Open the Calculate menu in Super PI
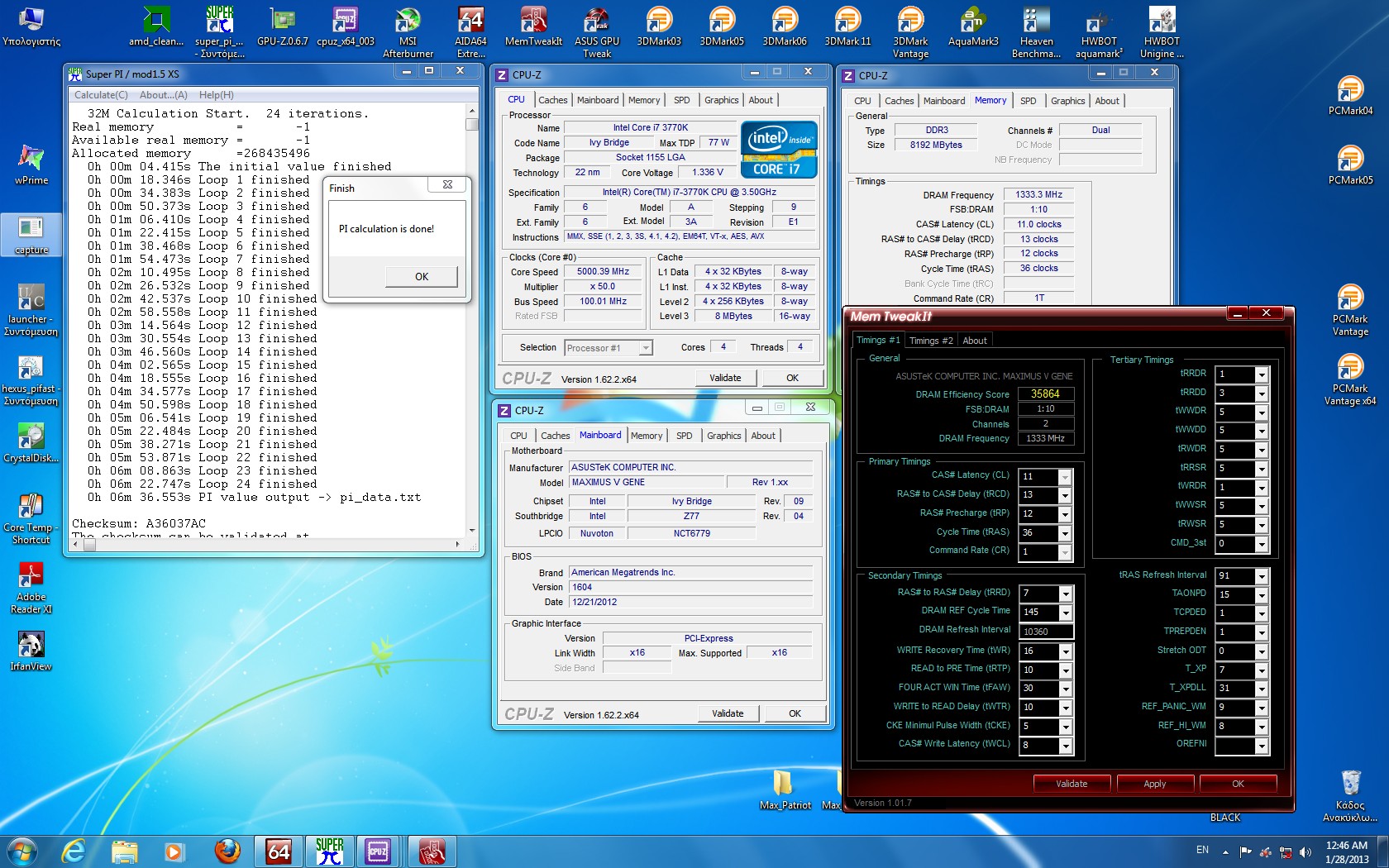Image resolution: width=1389 pixels, height=868 pixels. [x=101, y=95]
